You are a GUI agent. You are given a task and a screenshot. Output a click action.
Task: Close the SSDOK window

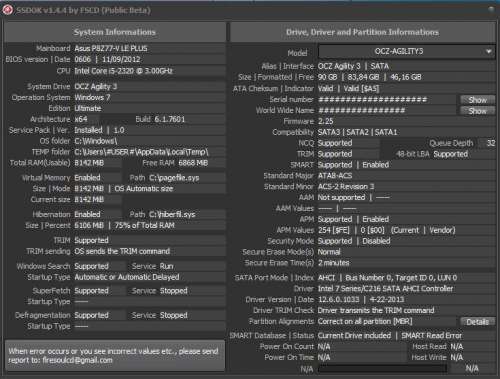pyautogui.click(x=491, y=9)
